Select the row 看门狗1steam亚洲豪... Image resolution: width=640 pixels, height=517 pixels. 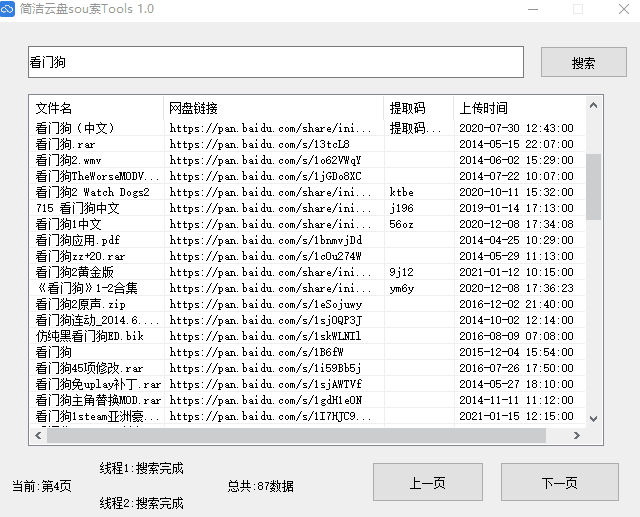click(x=308, y=416)
